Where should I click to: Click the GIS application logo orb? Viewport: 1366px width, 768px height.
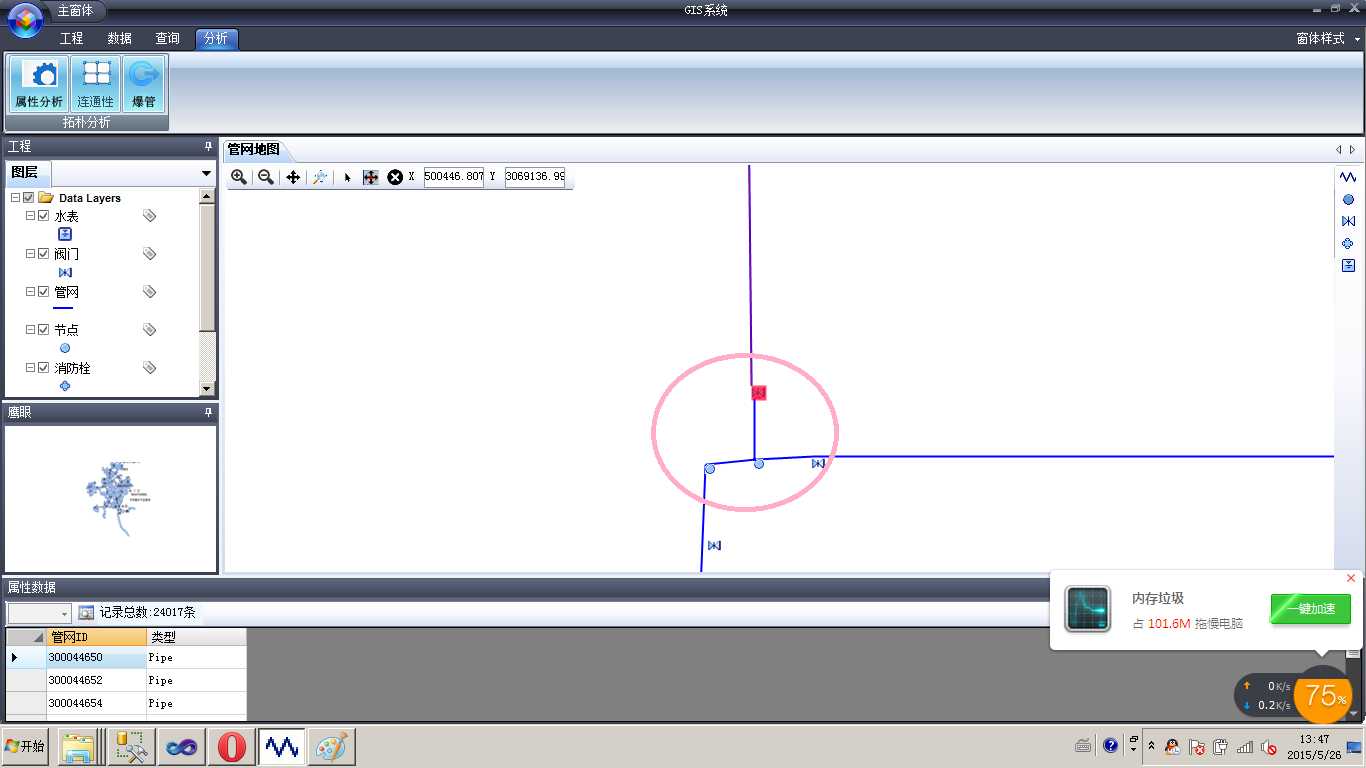25,20
